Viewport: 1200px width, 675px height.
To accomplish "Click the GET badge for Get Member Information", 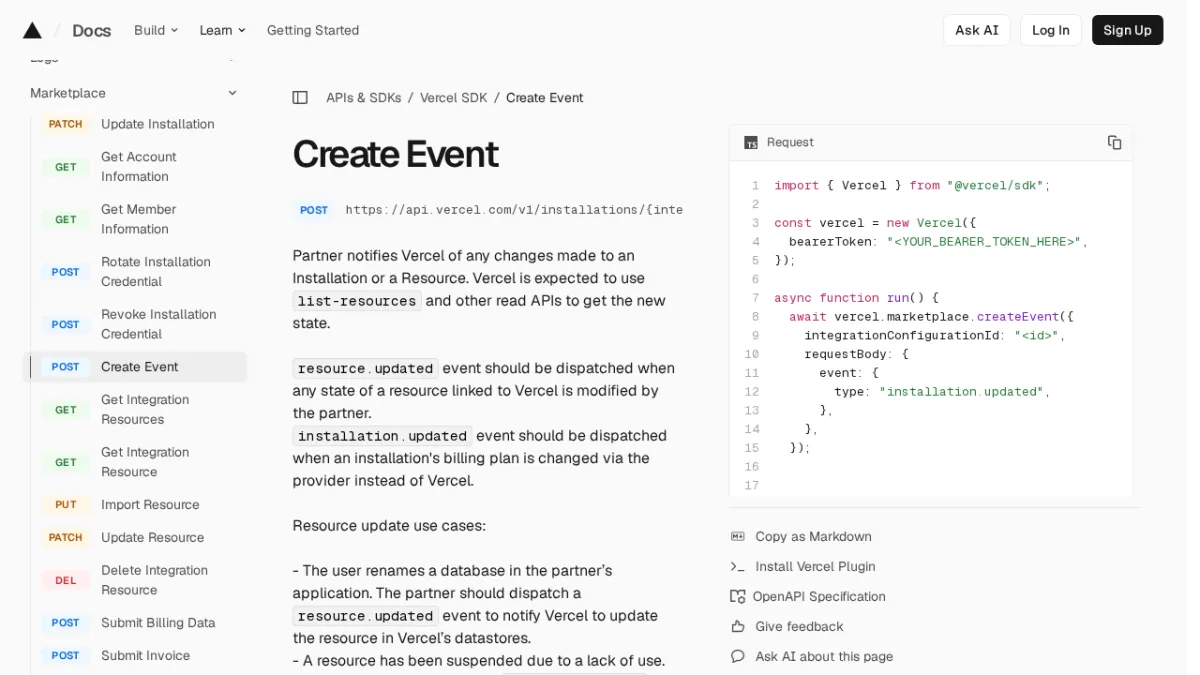I will (66, 219).
